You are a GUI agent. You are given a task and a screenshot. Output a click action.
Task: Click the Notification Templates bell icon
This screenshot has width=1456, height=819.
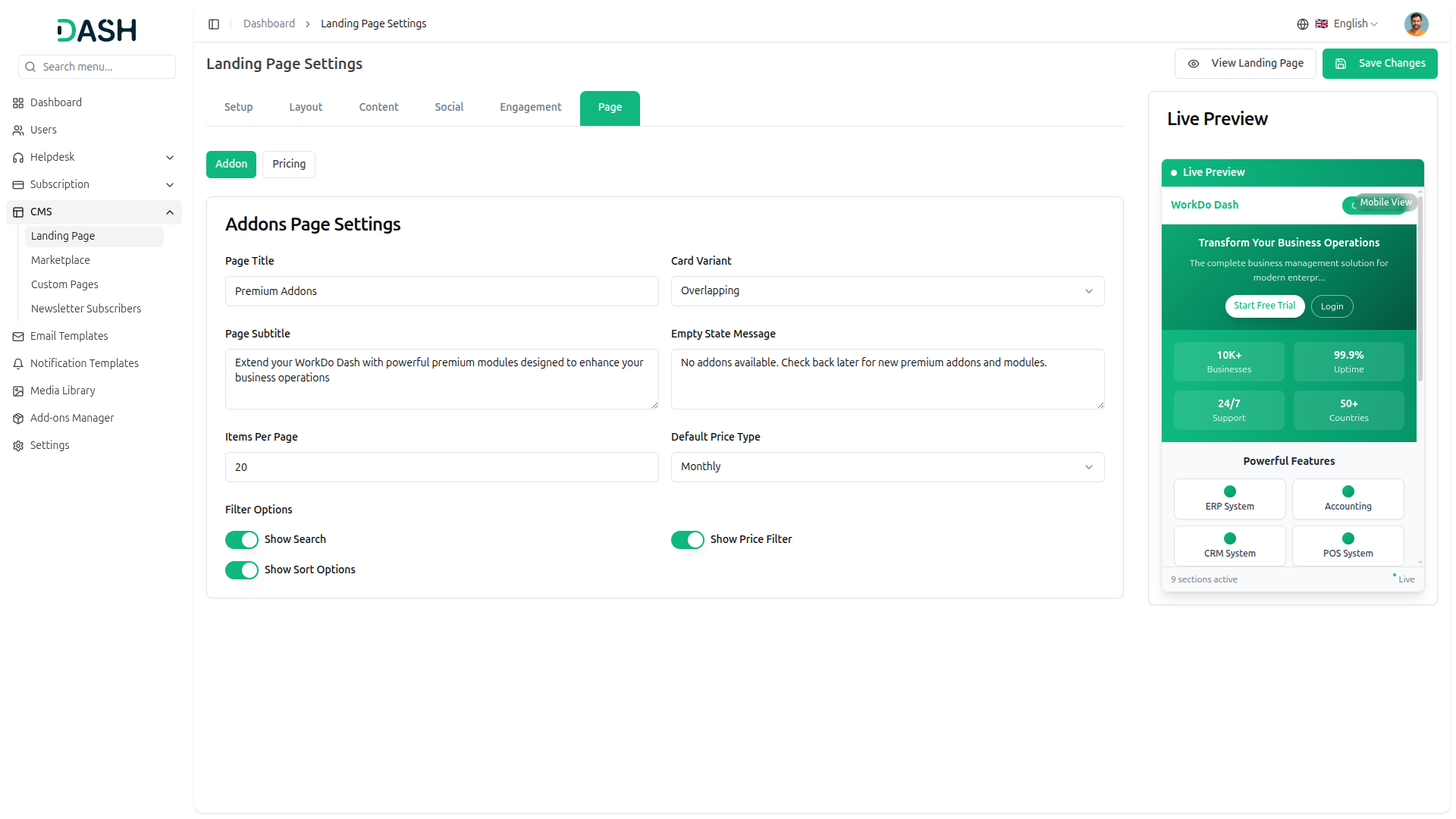(18, 364)
